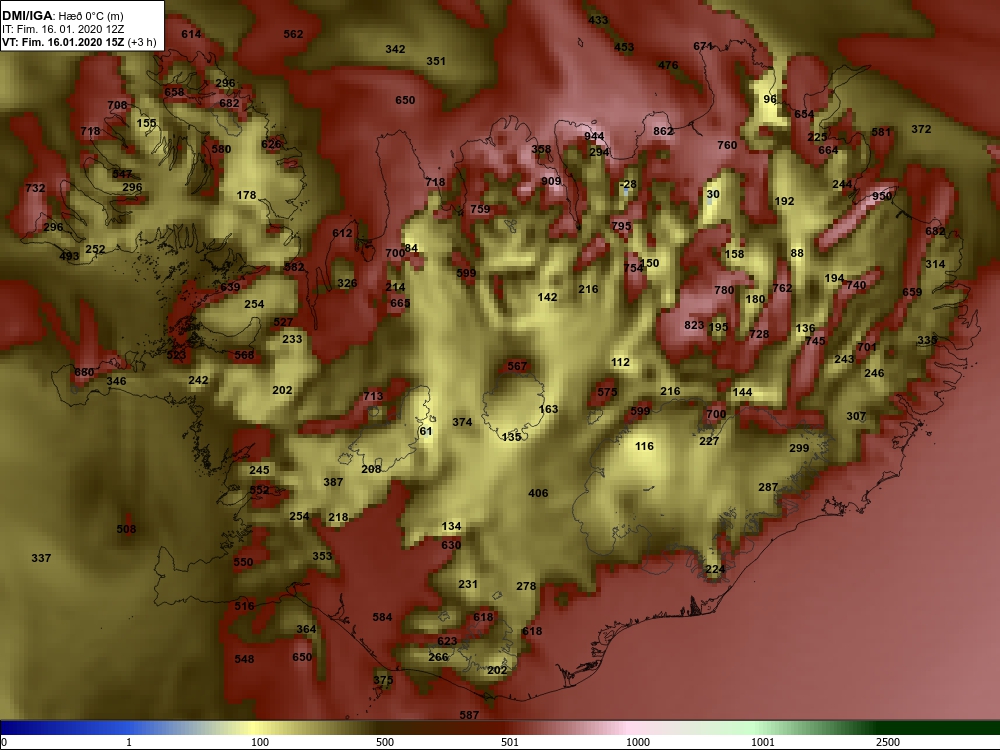Viewport: 1000px width, 750px height.
Task: Select the 708 value on the map
Action: [117, 105]
